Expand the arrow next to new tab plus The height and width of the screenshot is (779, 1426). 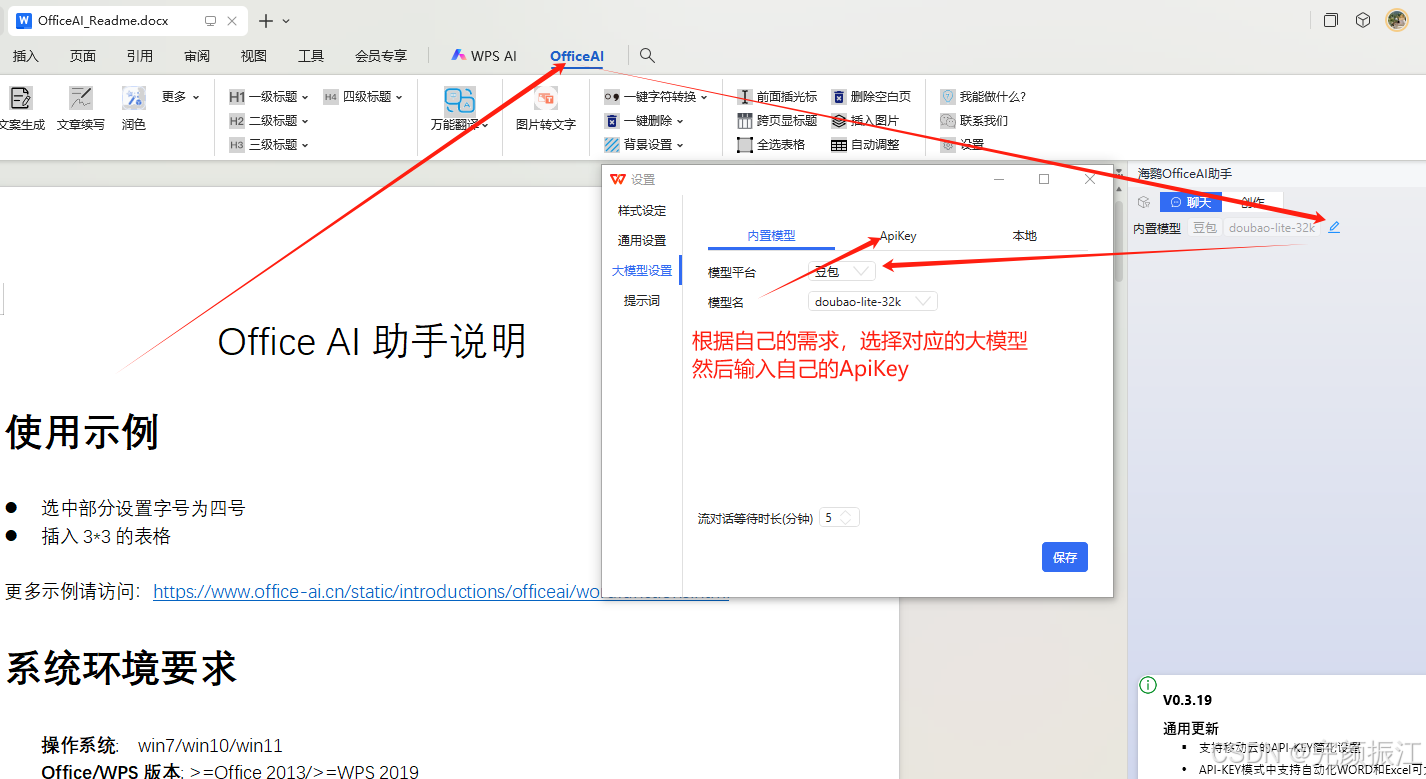(286, 21)
